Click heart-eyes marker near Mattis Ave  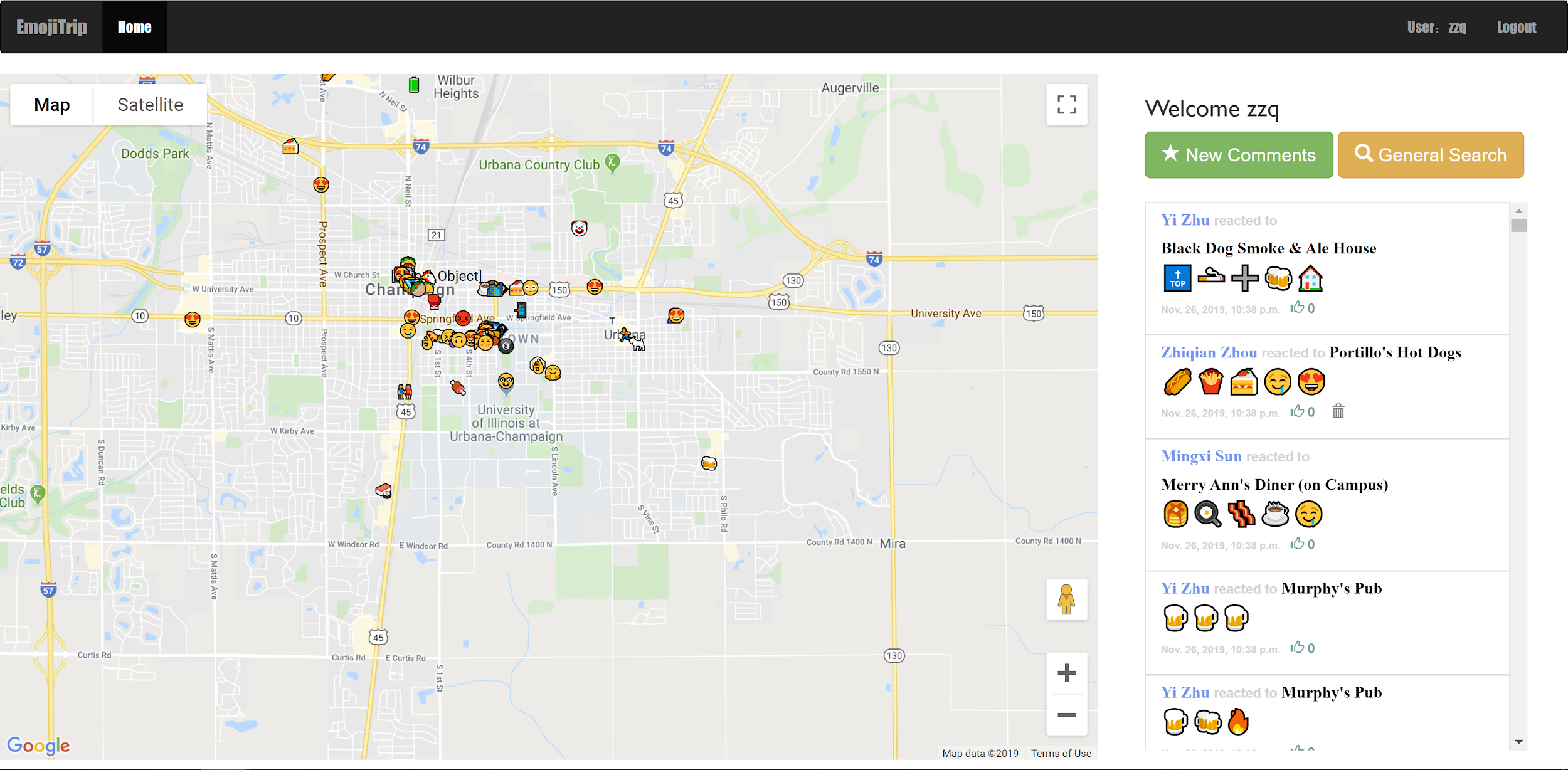(193, 320)
